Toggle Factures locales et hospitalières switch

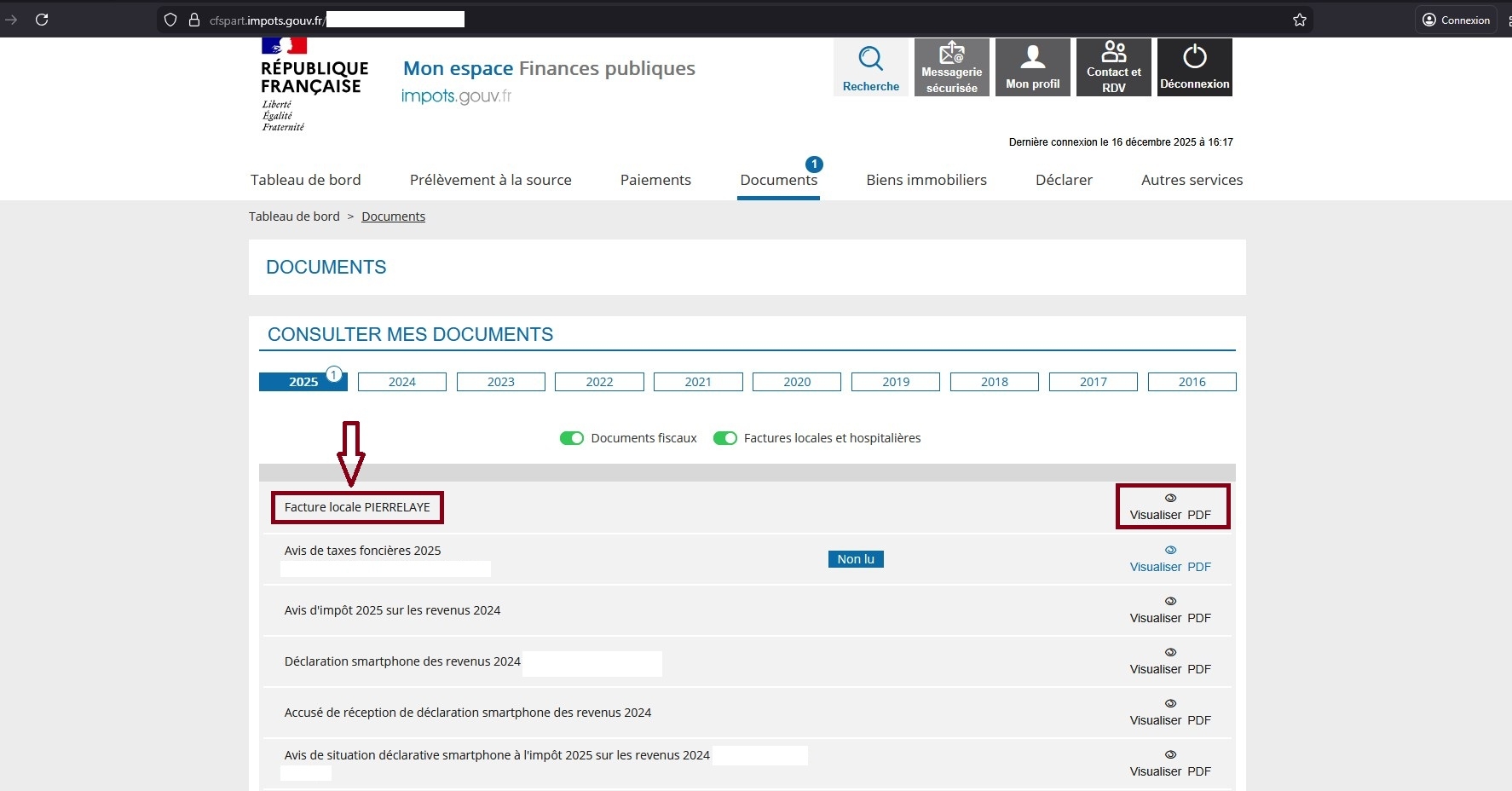pyautogui.click(x=724, y=438)
